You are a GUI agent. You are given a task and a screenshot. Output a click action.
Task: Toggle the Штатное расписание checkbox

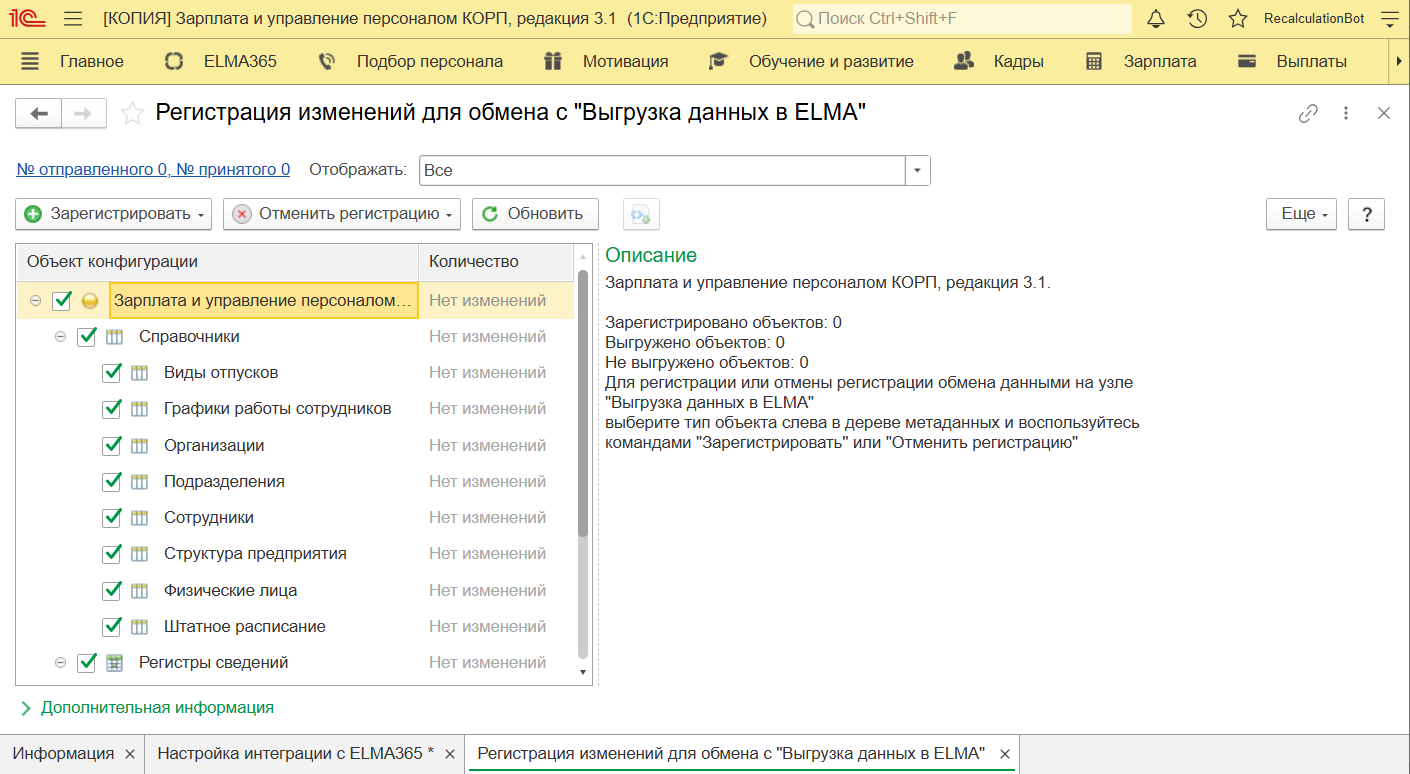click(112, 627)
